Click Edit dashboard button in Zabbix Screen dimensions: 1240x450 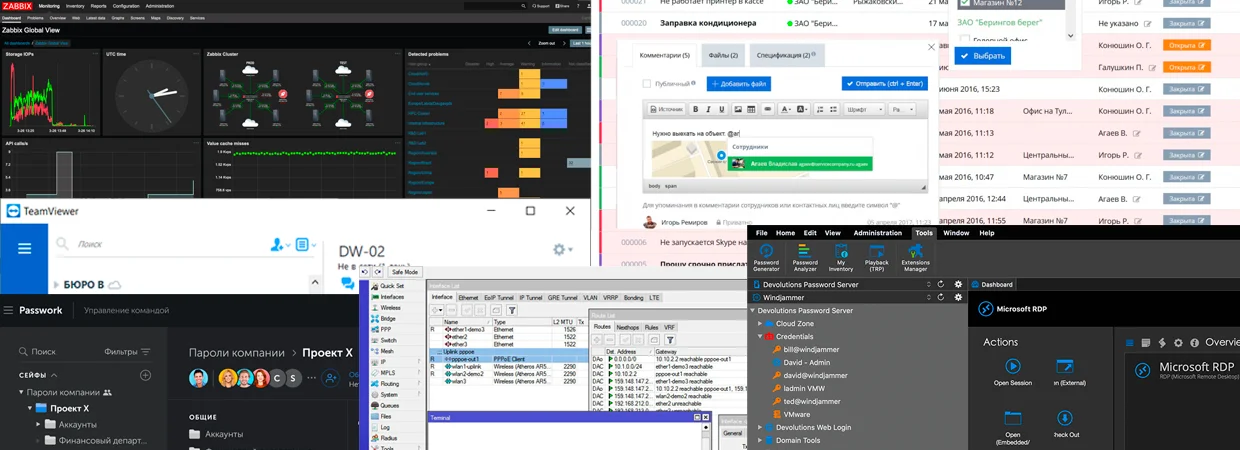tap(565, 30)
